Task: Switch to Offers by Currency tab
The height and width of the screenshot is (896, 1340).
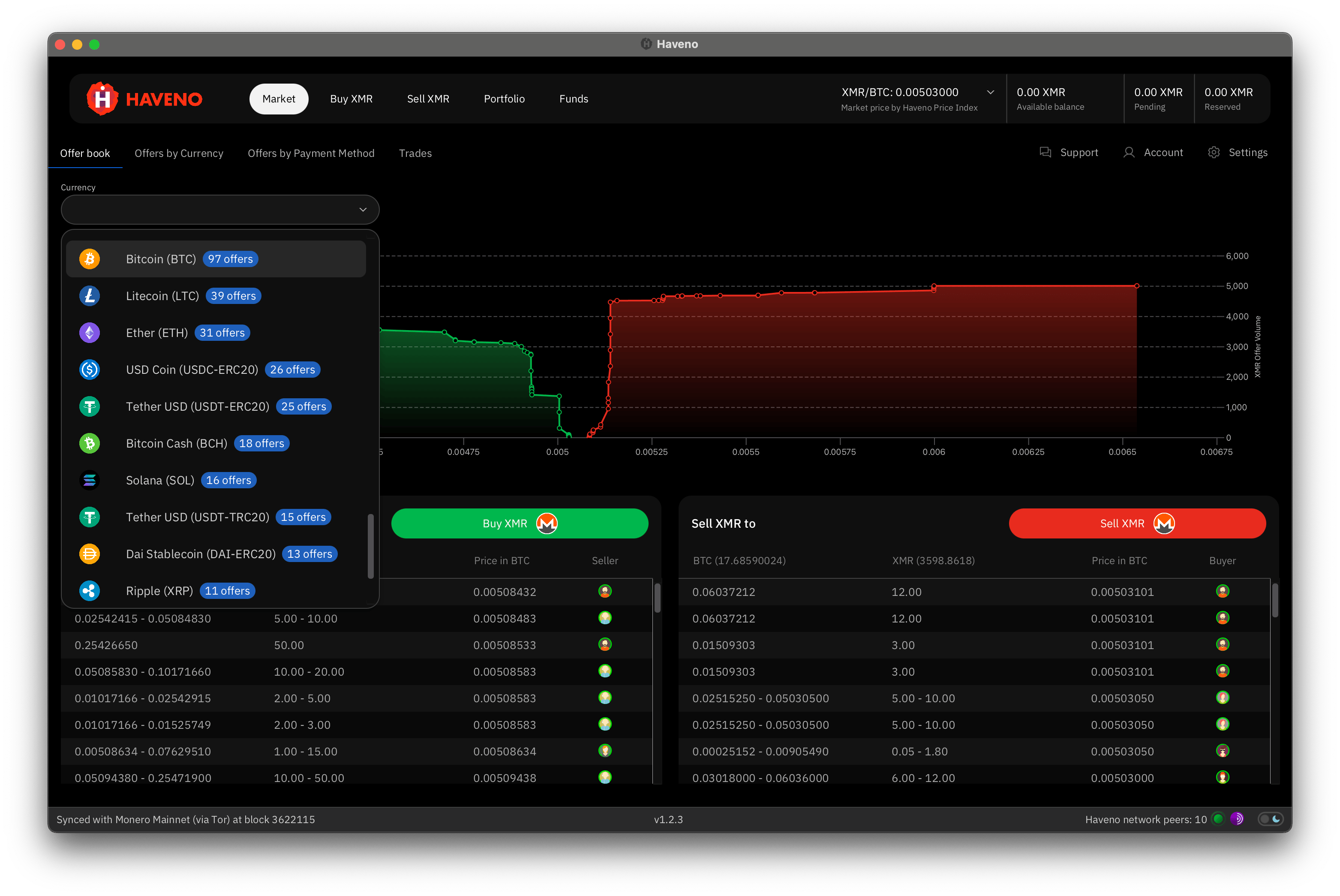Action: (x=179, y=153)
